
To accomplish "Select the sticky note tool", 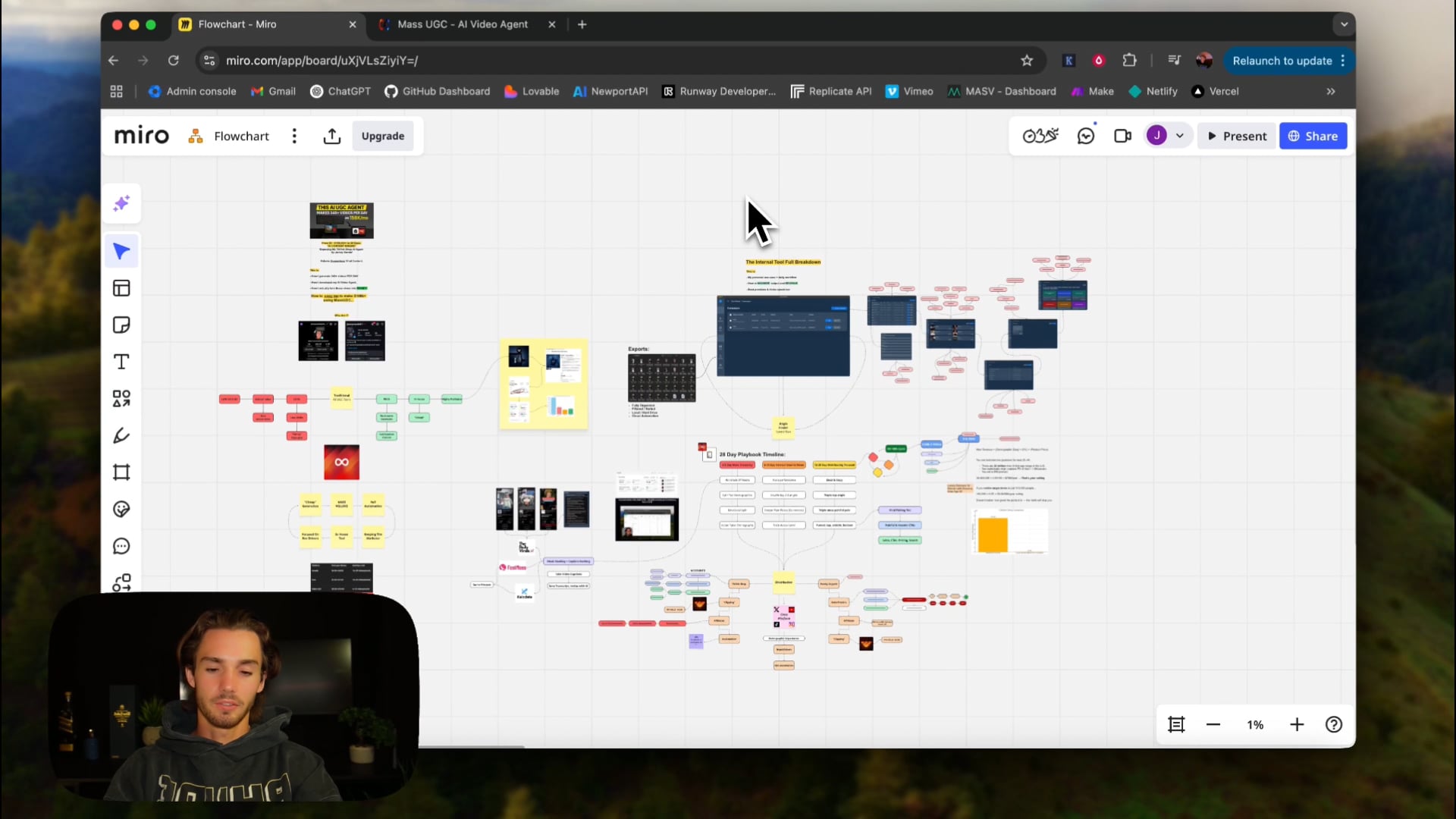I will [x=121, y=325].
